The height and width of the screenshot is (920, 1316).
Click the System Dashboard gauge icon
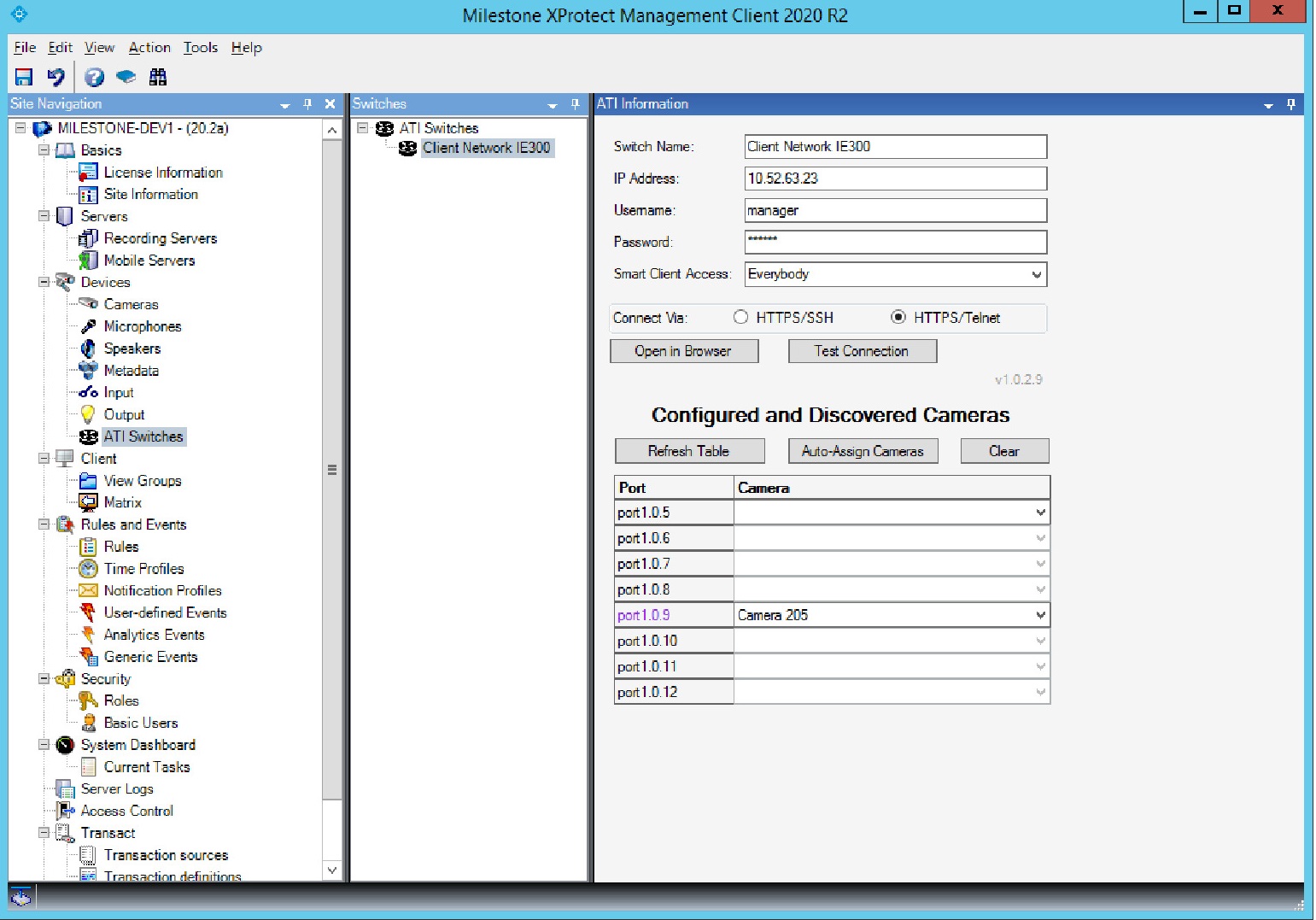[x=65, y=746]
